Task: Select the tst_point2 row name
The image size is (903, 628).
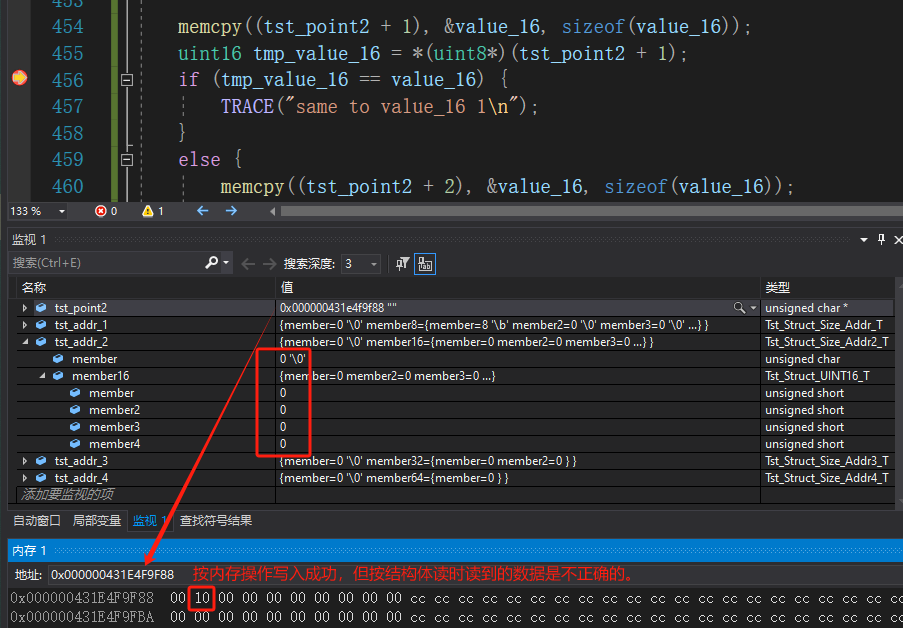Action: [x=81, y=308]
